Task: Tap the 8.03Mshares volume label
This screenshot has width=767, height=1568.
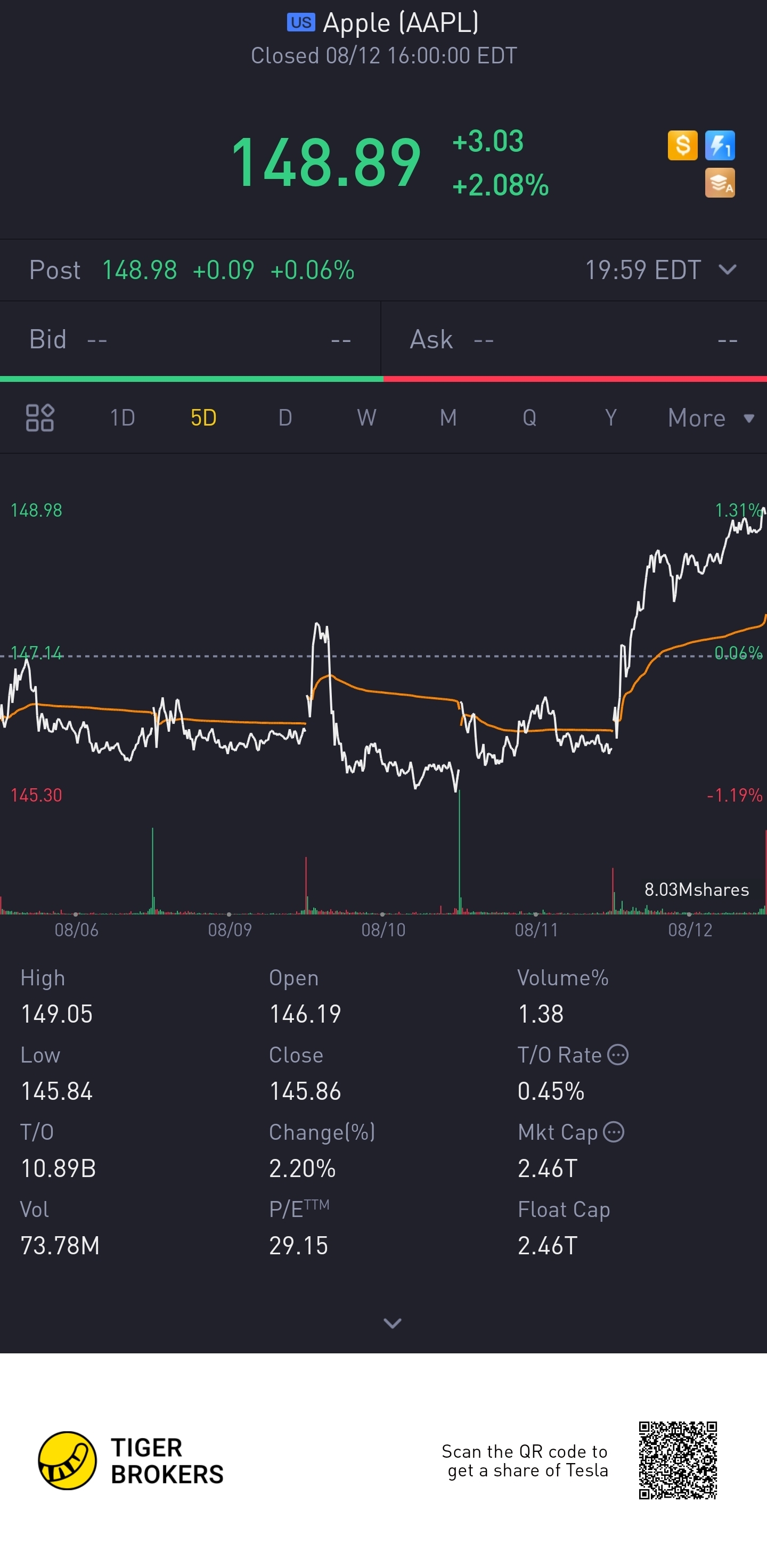Action: (696, 889)
